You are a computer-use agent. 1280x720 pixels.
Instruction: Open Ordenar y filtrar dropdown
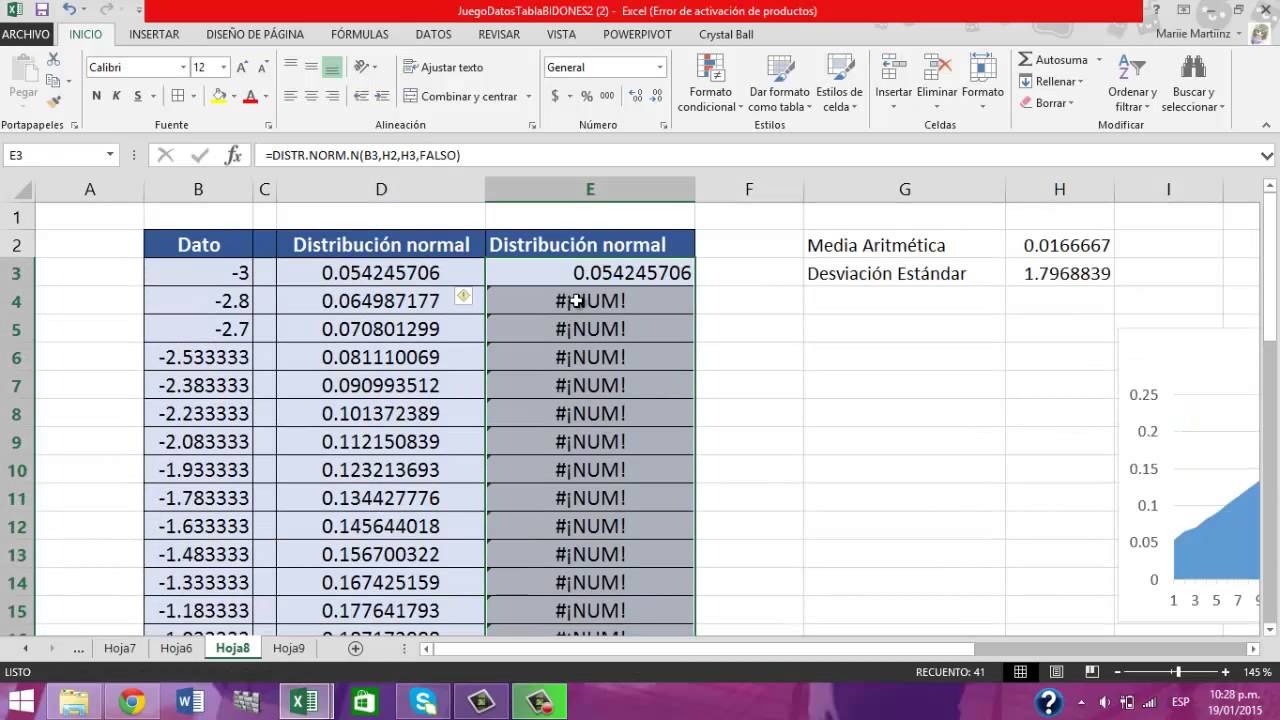[1132, 84]
